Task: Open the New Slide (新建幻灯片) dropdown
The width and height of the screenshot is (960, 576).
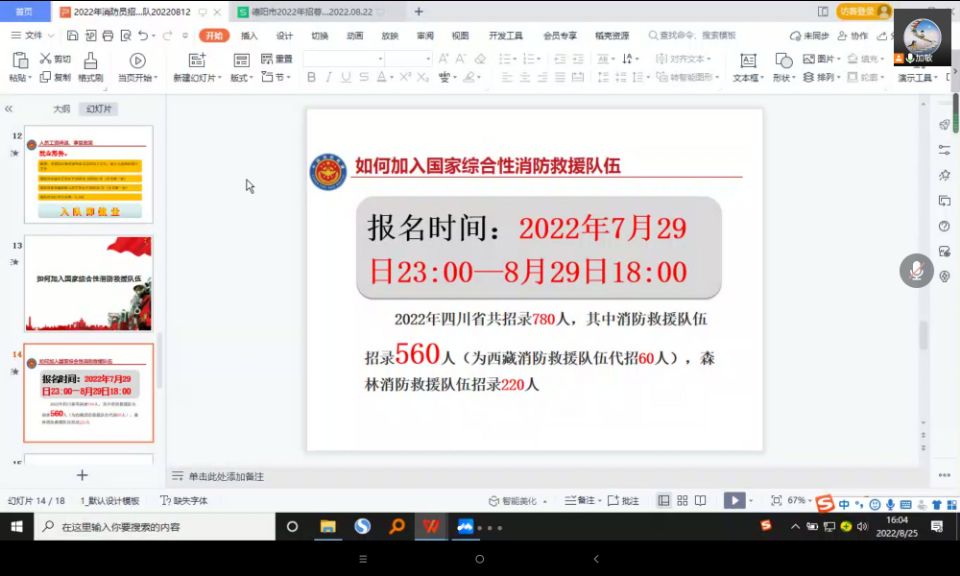Action: pyautogui.click(x=197, y=78)
